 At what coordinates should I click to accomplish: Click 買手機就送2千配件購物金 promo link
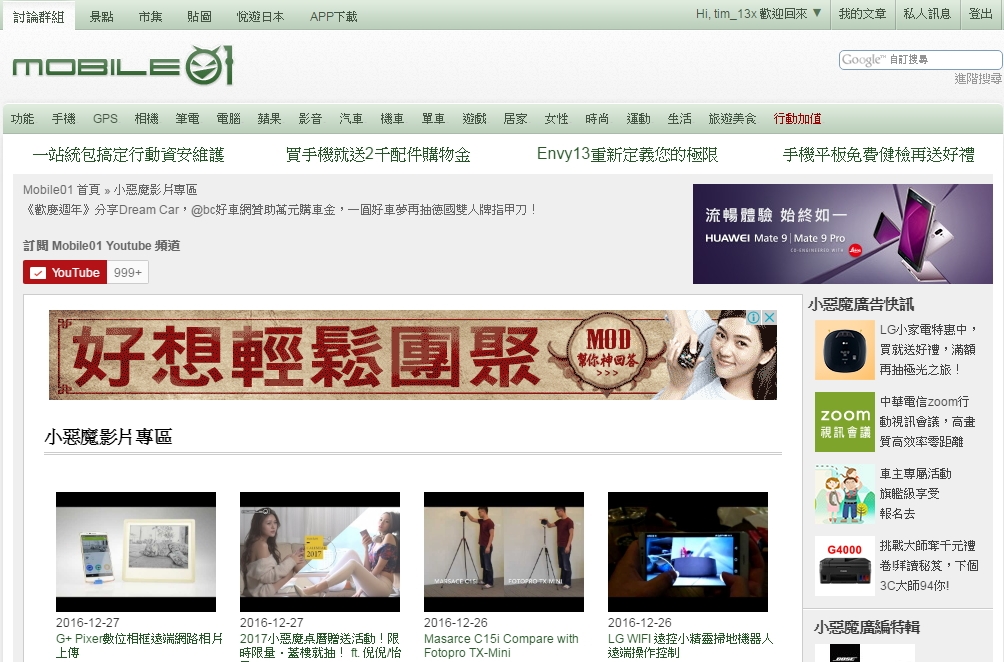[378, 154]
